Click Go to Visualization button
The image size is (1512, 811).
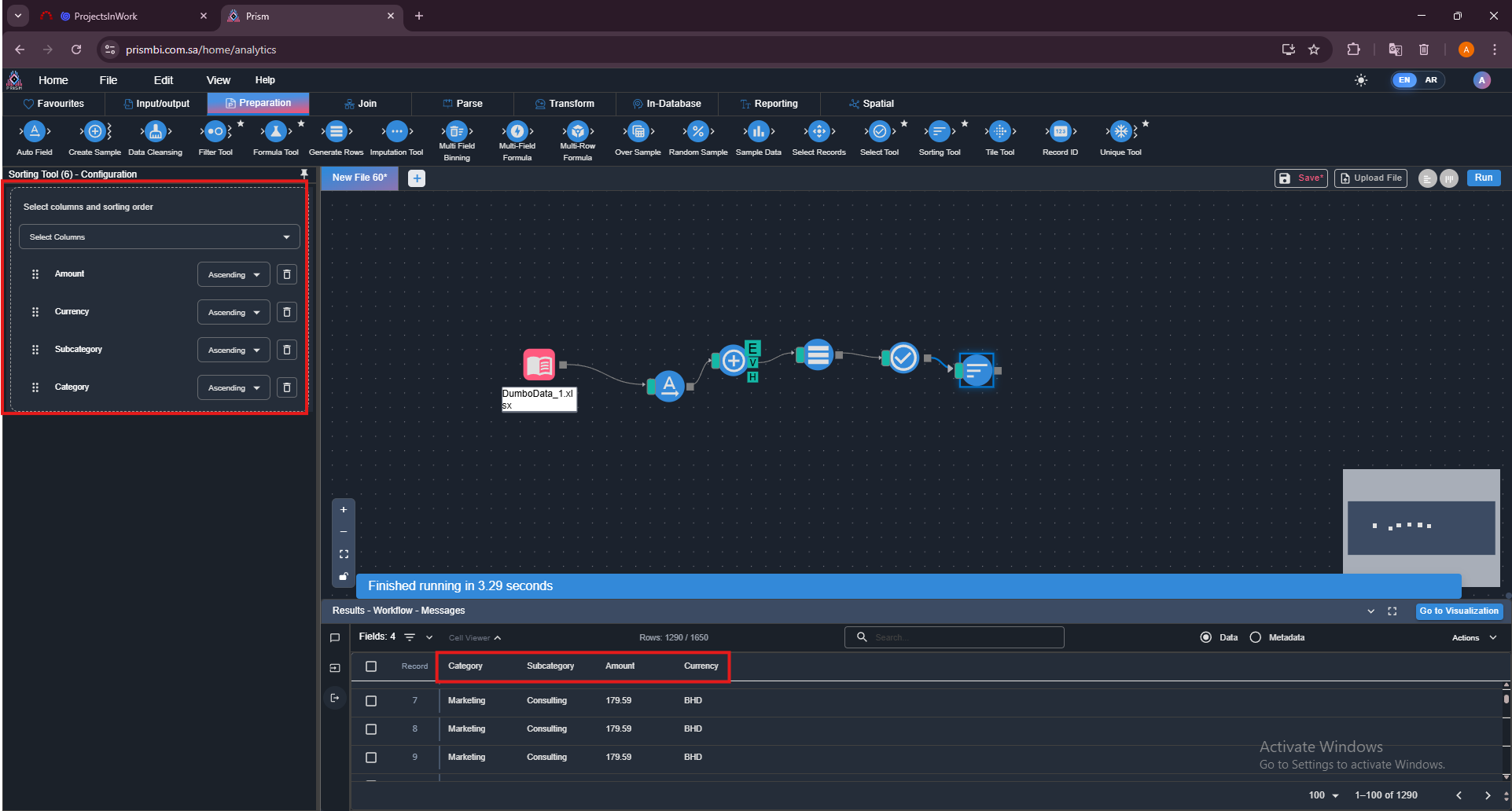[1459, 611]
